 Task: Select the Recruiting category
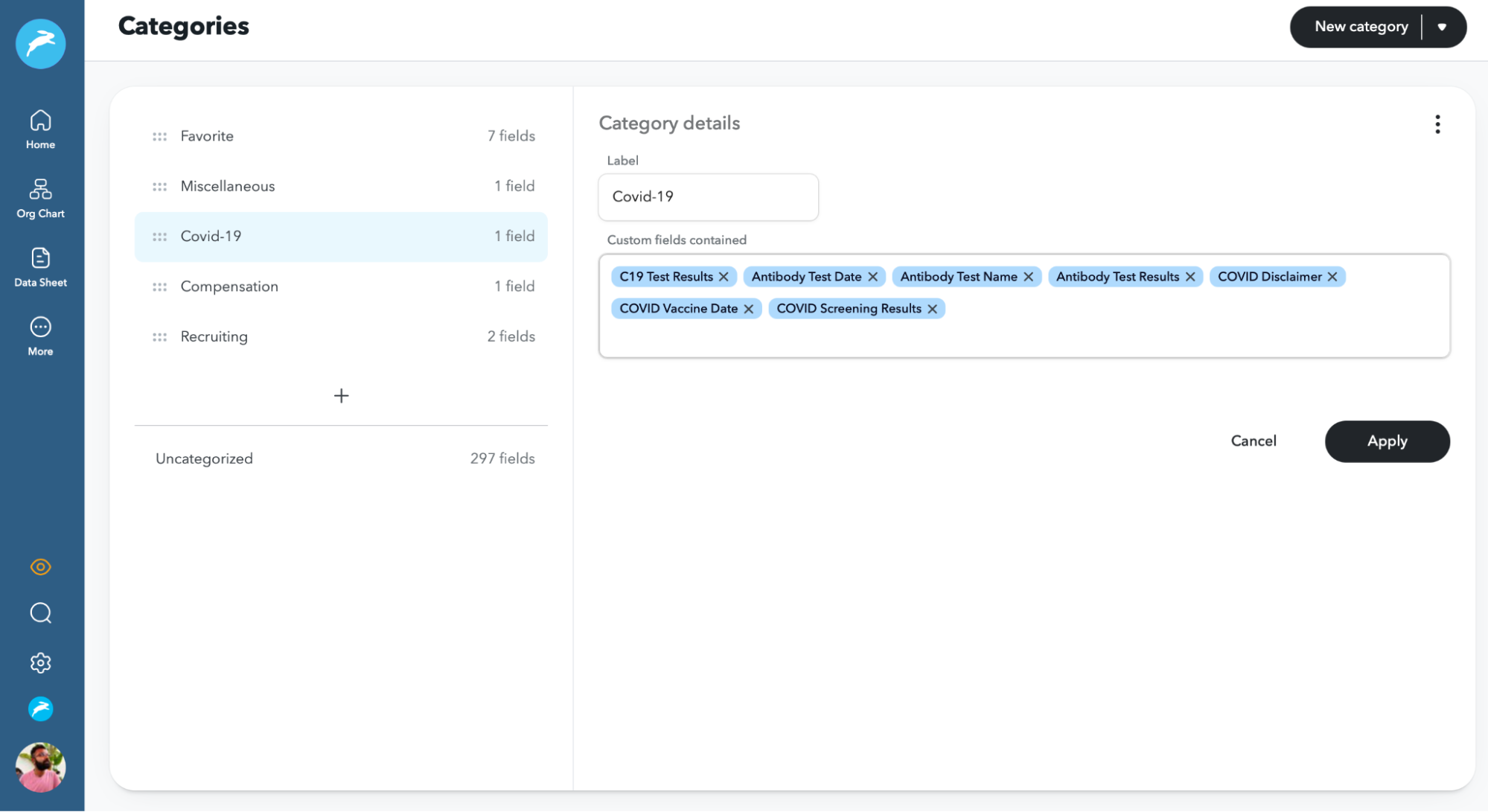214,336
